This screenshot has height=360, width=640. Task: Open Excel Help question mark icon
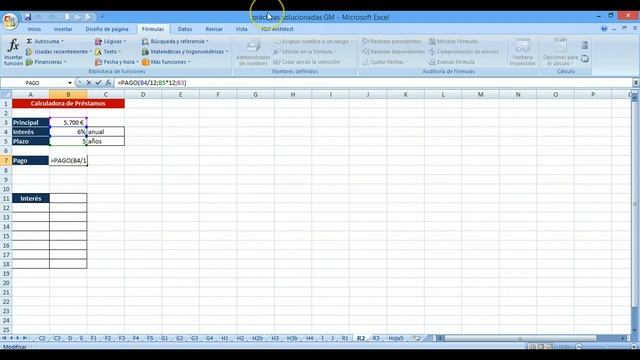[x=604, y=29]
